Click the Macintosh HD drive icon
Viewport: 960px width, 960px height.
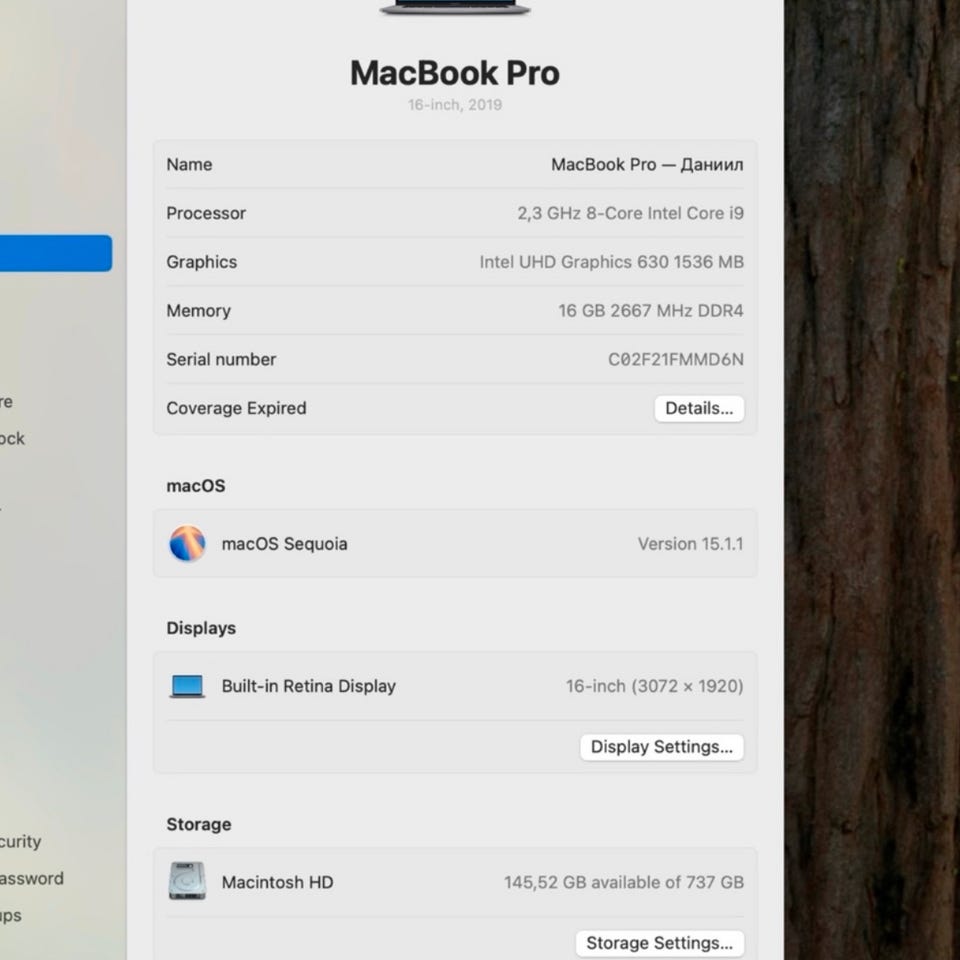coord(187,881)
